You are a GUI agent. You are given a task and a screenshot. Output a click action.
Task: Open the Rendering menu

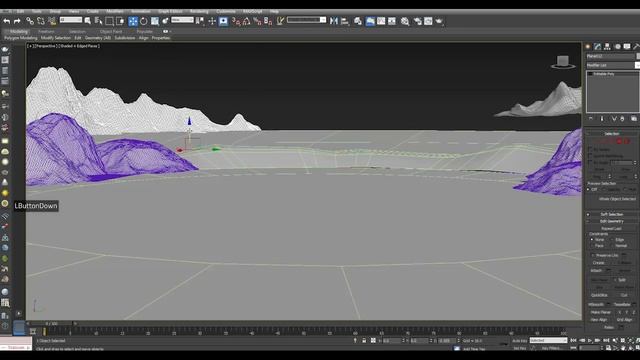click(x=199, y=11)
